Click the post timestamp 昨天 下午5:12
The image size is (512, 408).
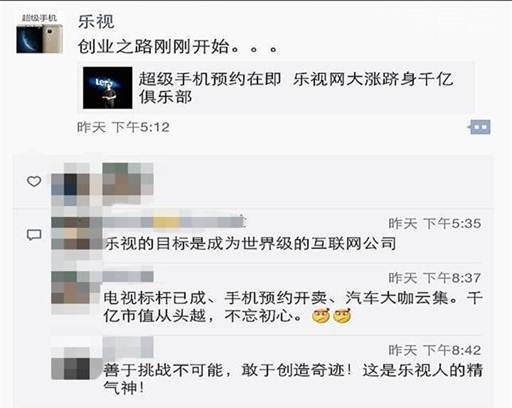(x=123, y=127)
